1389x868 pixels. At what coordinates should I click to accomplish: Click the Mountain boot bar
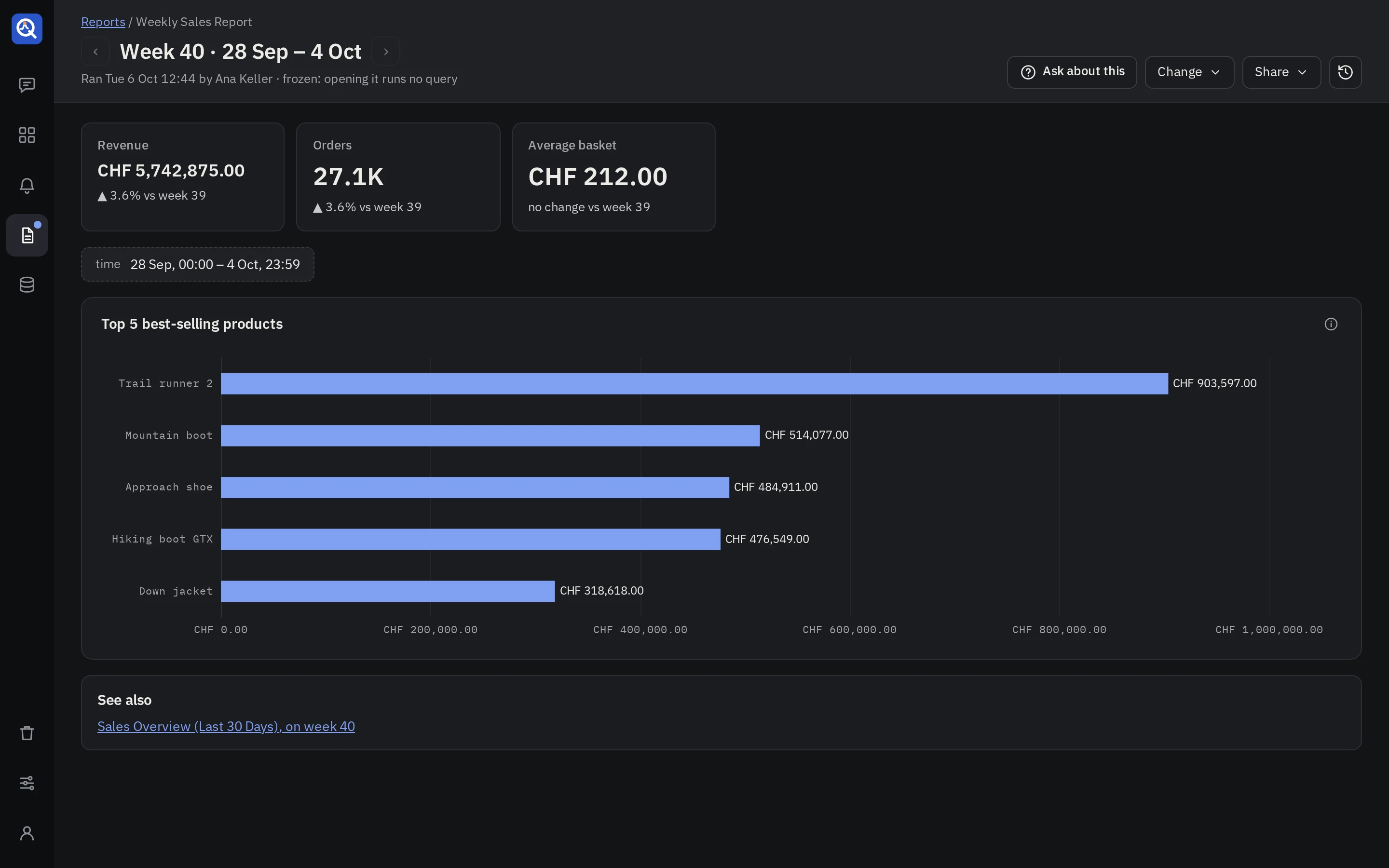pyautogui.click(x=490, y=435)
